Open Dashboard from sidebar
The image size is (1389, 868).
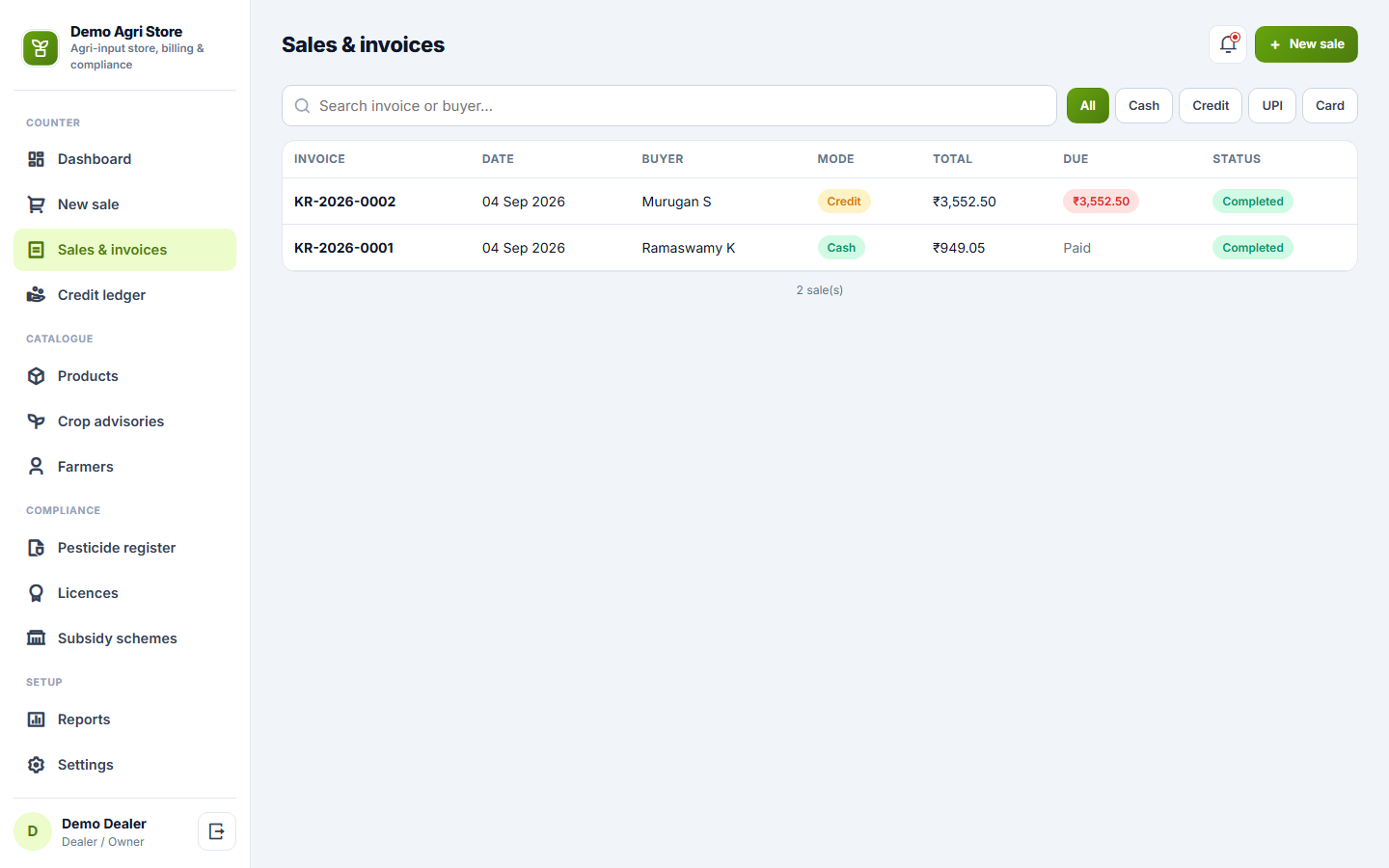124,159
